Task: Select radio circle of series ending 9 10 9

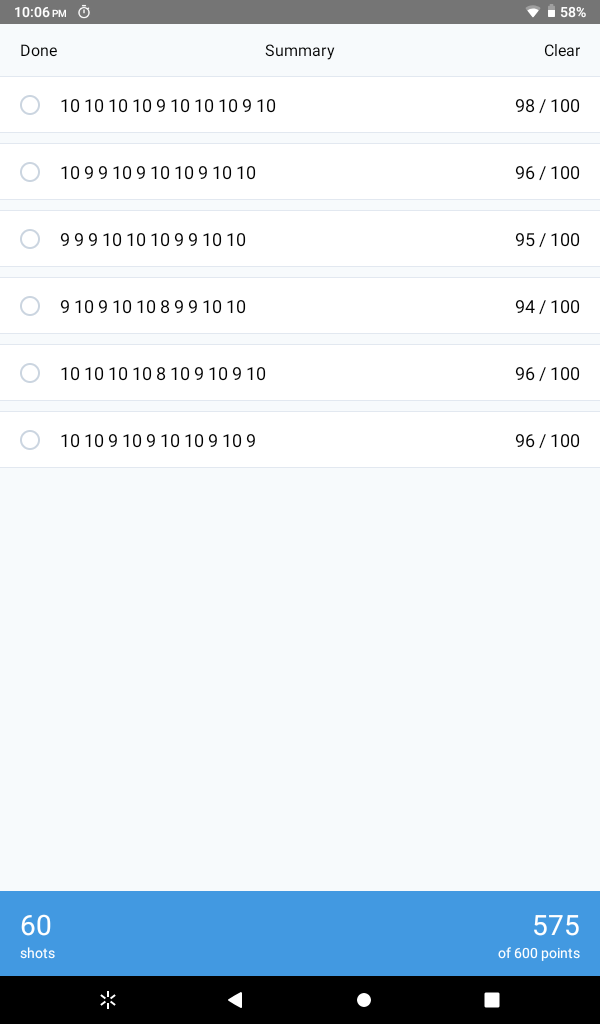Action: pos(30,440)
